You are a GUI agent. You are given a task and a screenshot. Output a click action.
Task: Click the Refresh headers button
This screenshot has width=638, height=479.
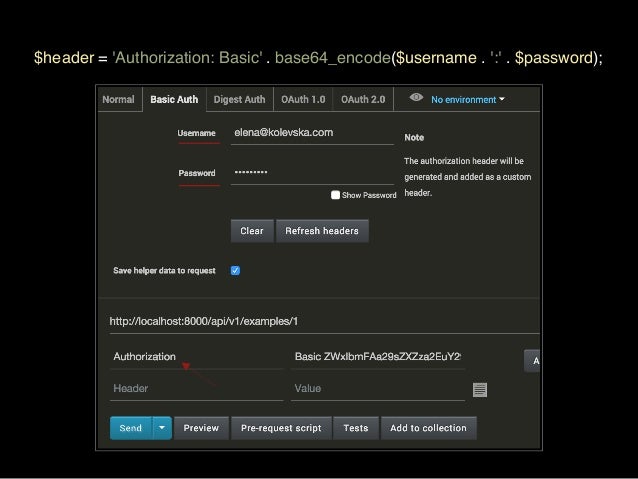pyautogui.click(x=321, y=231)
